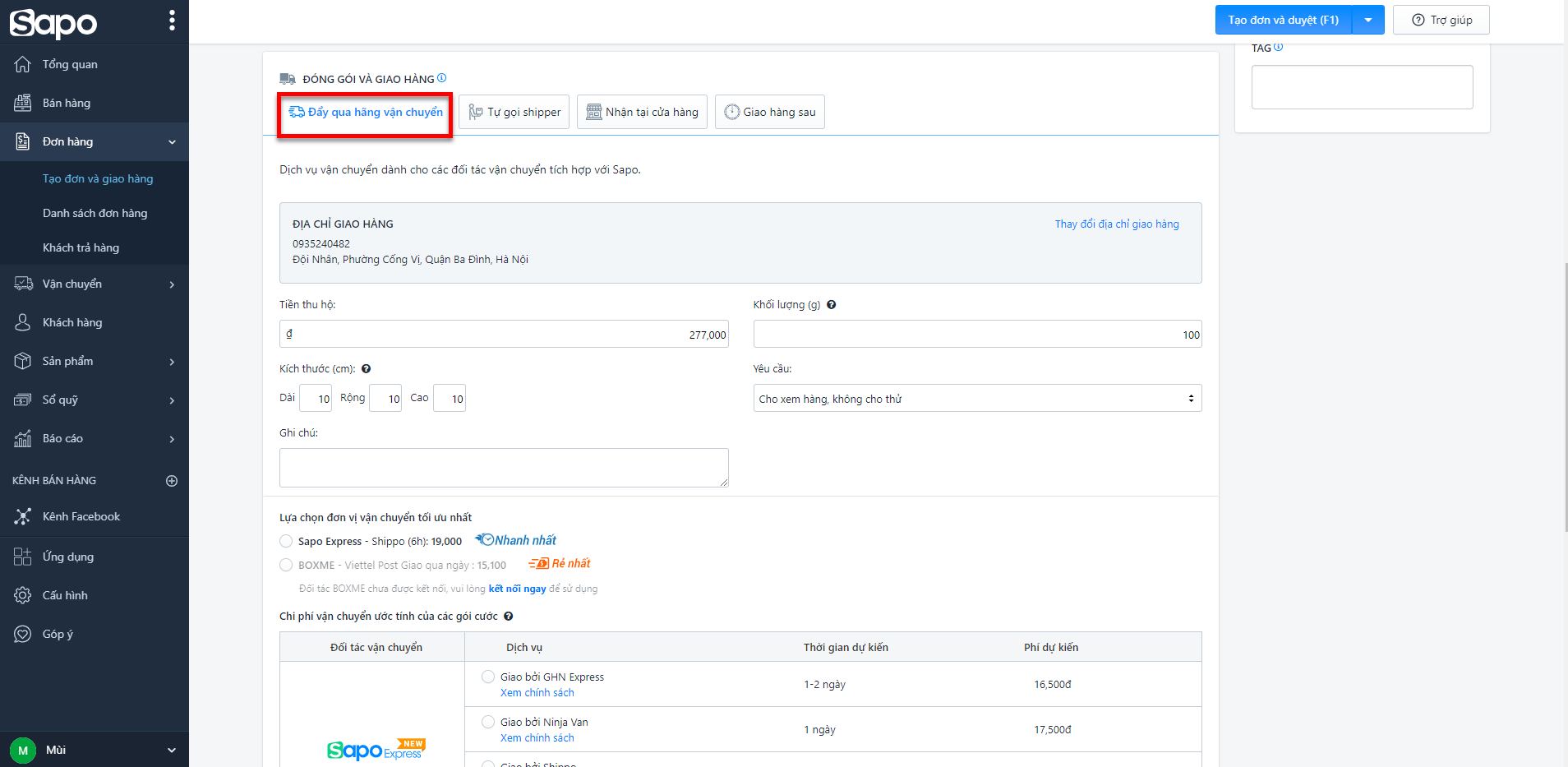Click the Rộng width field
The image size is (1568, 767).
click(385, 399)
